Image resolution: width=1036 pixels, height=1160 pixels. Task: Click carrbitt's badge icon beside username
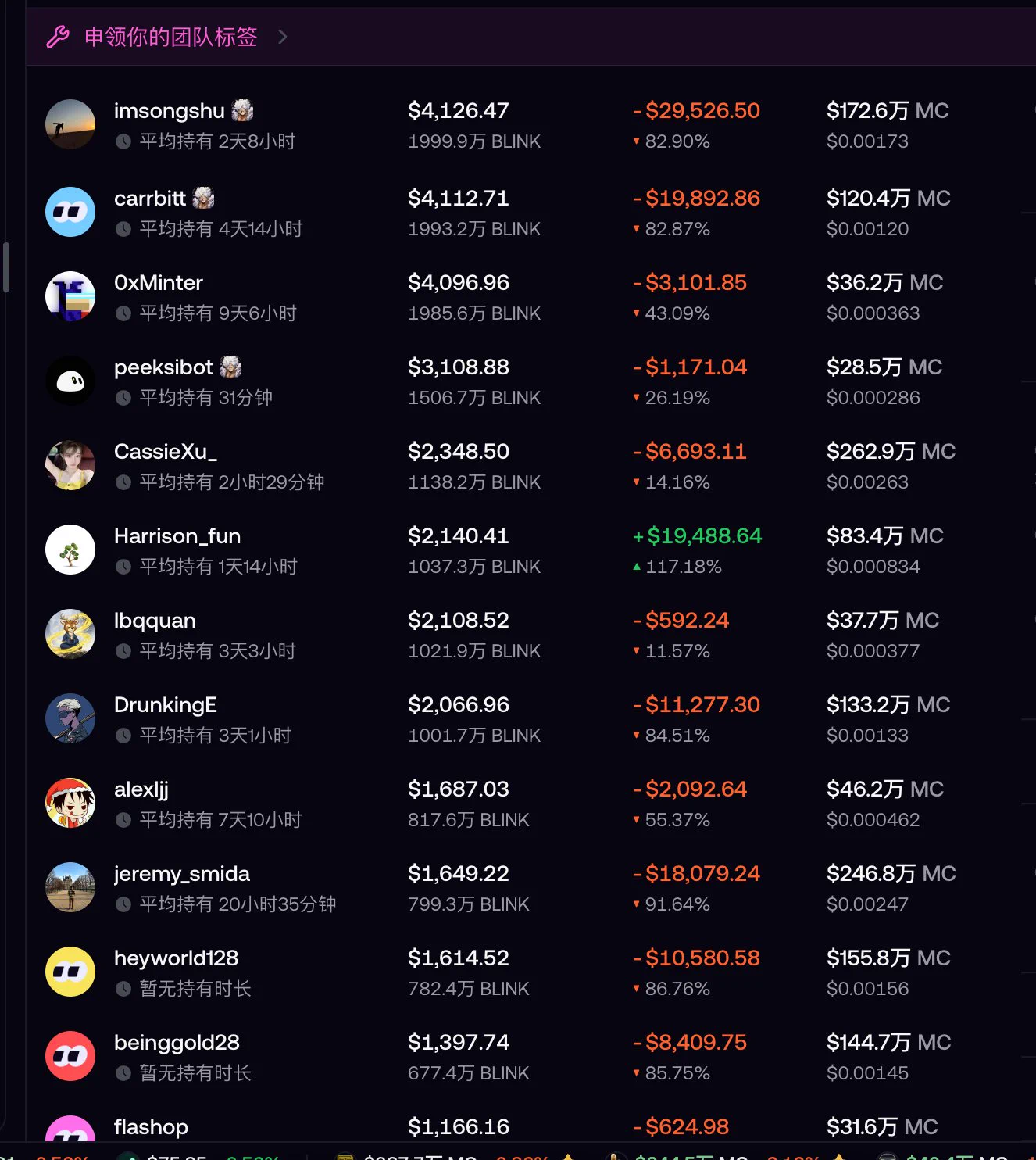203,198
